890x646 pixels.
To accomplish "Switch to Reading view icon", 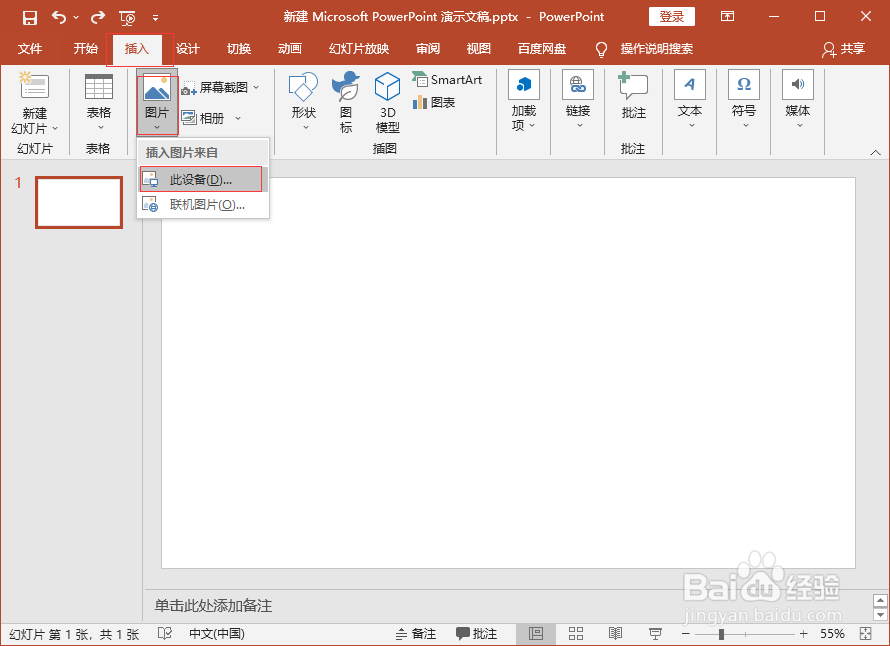I will [x=615, y=634].
